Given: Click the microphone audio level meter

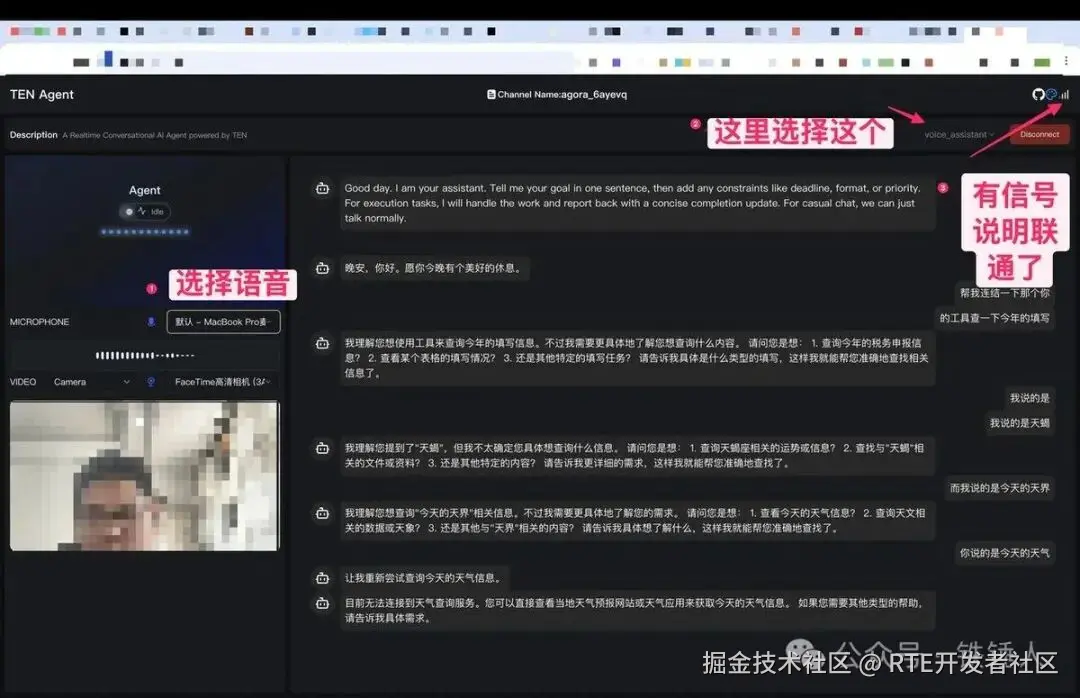Looking at the screenshot, I should click(145, 356).
